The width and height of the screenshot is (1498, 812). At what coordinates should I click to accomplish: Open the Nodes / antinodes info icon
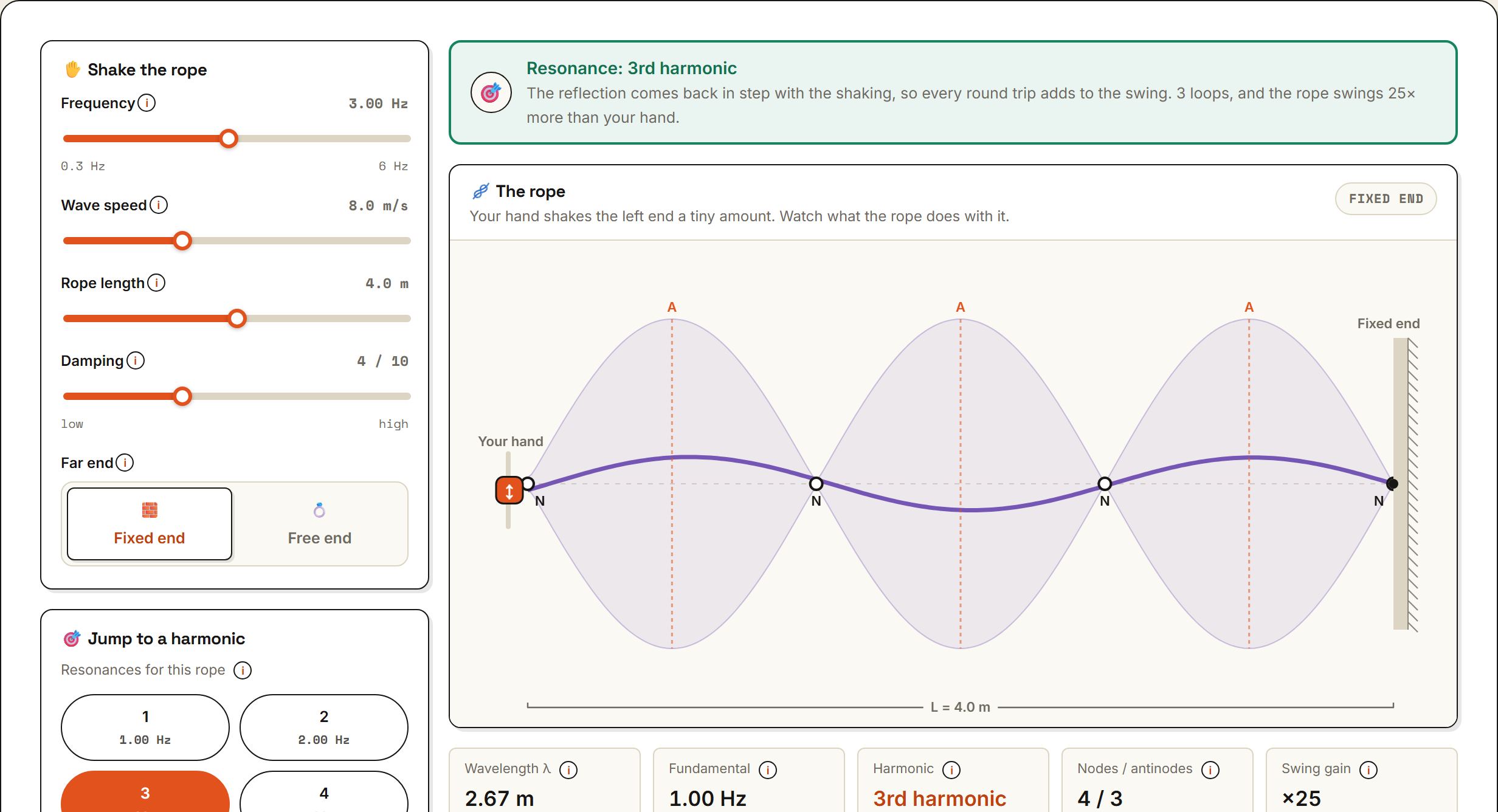coord(1210,769)
